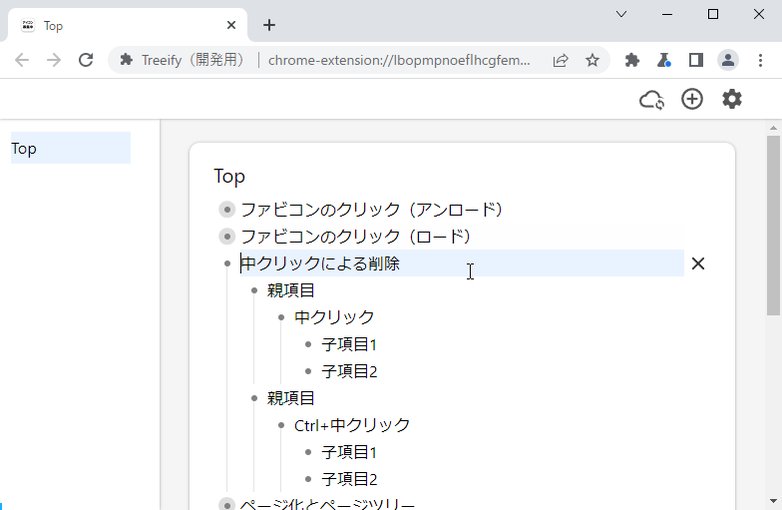Click 子項目2 under 中クリック
The width and height of the screenshot is (782, 510).
349,371
